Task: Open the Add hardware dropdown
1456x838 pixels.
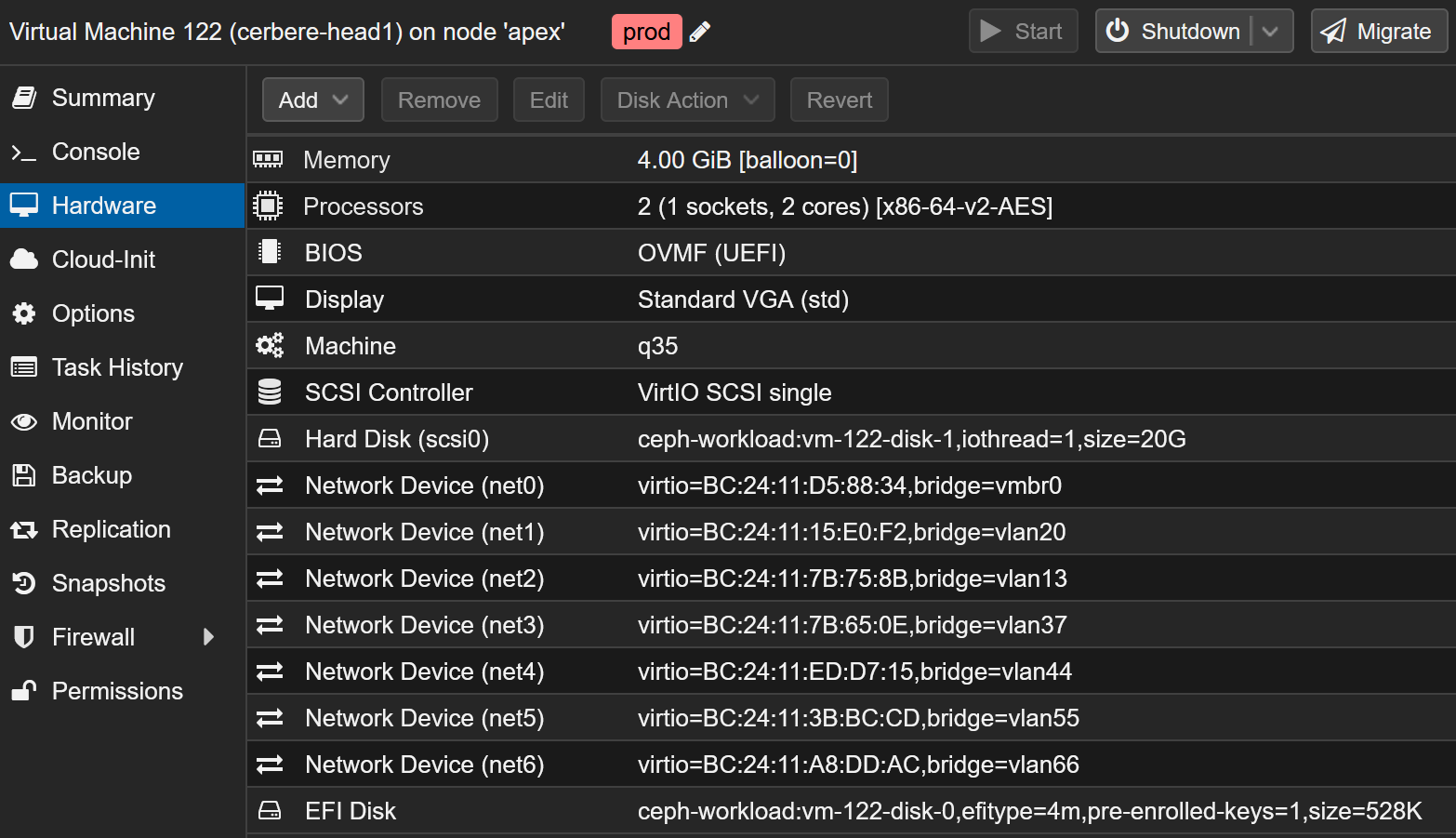Action: (312, 100)
